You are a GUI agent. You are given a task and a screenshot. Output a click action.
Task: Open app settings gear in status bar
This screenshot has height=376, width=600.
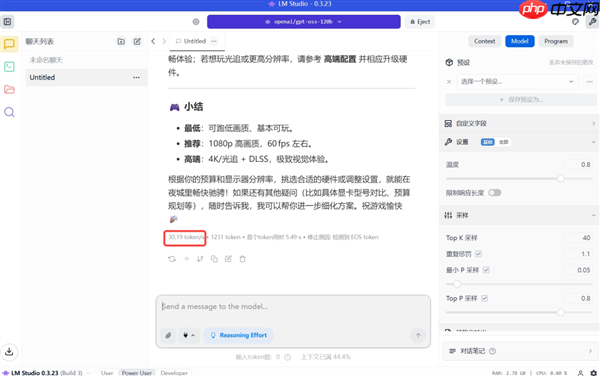pyautogui.click(x=593, y=373)
